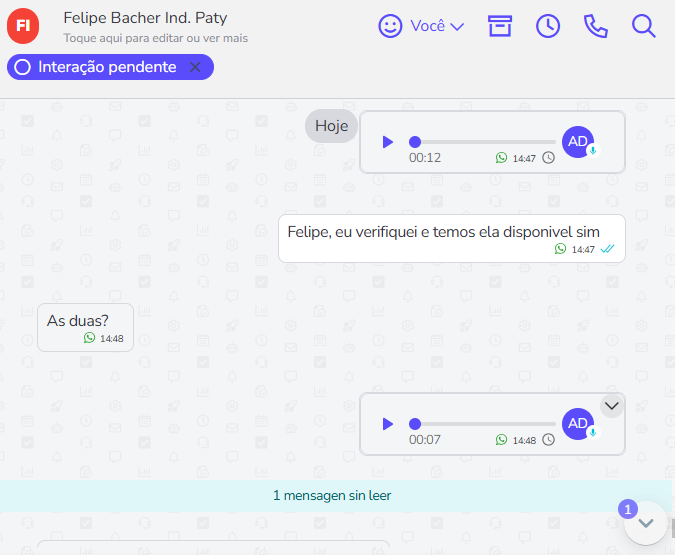
Task: Click the 1 mensagen sin leer banner
Action: (x=332, y=495)
